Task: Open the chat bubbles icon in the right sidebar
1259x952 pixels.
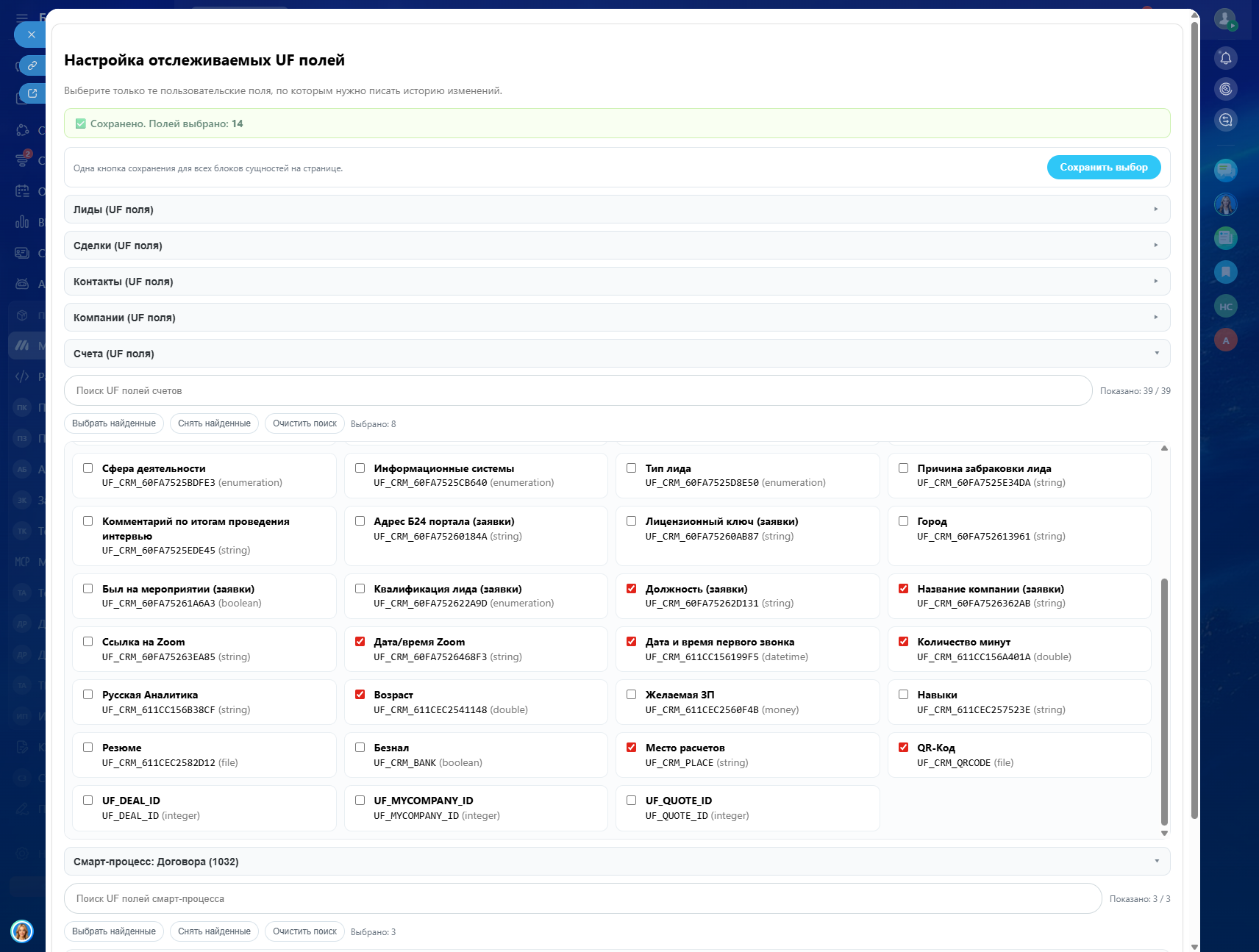Action: coord(1225,171)
